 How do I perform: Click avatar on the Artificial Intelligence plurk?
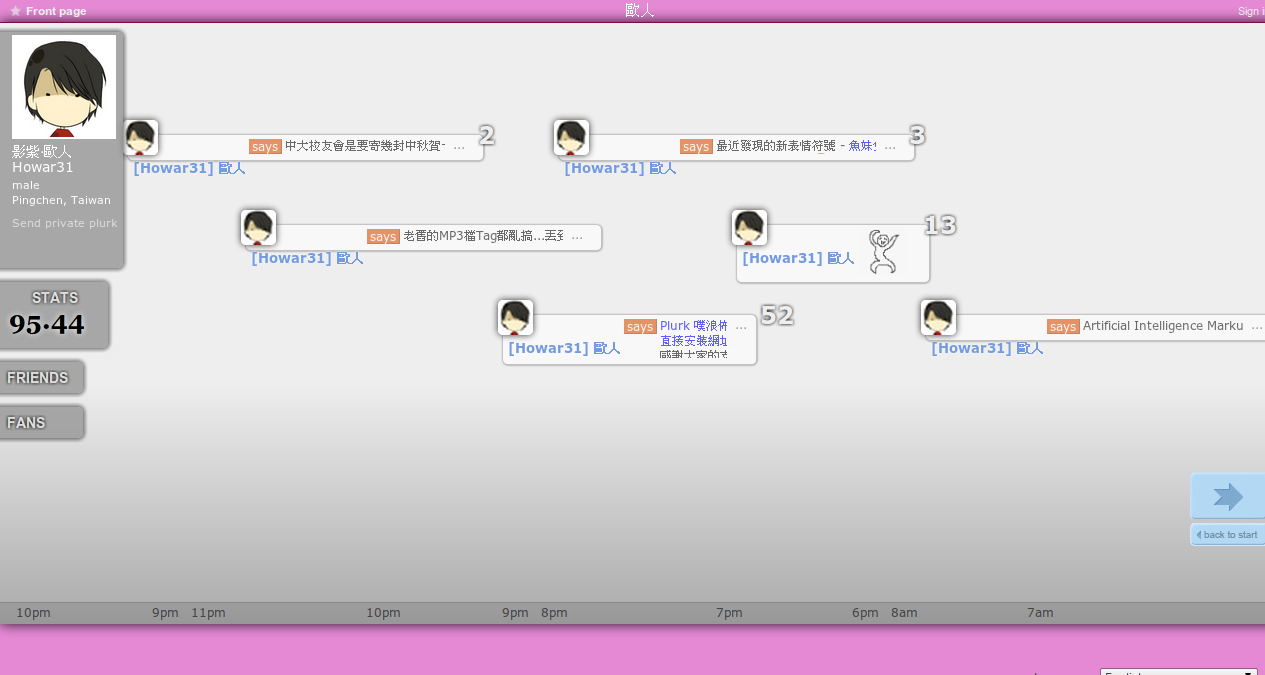[x=938, y=318]
